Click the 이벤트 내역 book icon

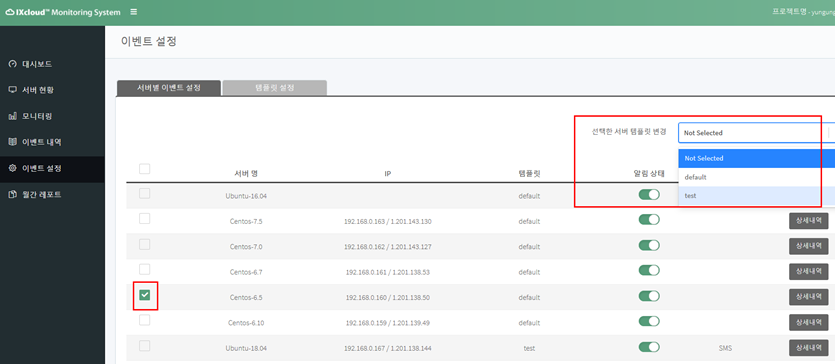[x=13, y=142]
